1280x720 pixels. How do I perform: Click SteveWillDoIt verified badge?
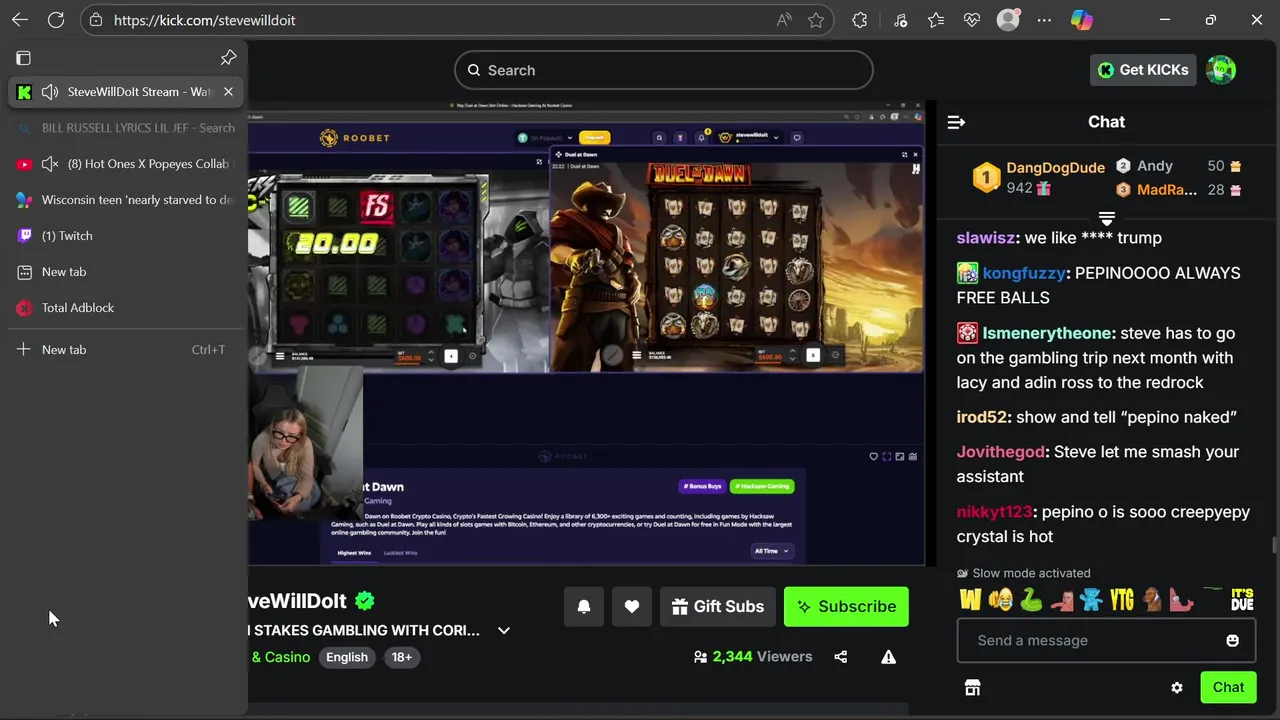365,601
